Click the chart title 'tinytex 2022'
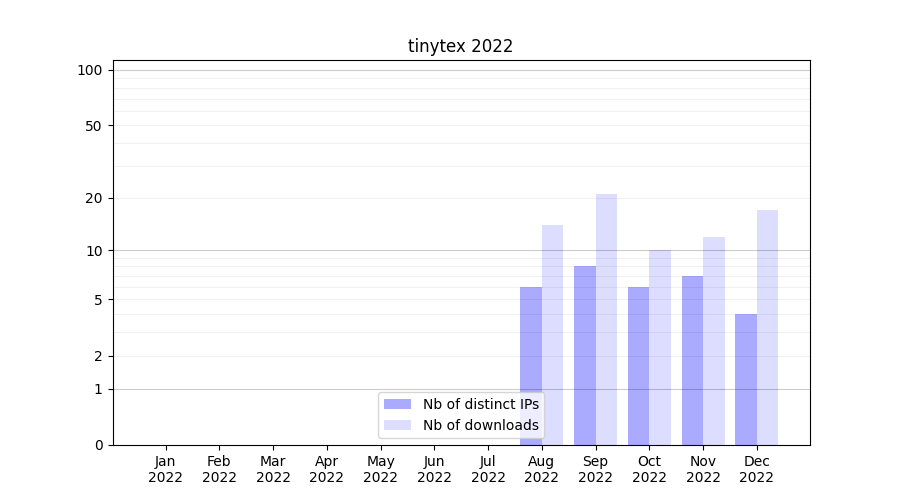The height and width of the screenshot is (500, 900). tap(460, 46)
